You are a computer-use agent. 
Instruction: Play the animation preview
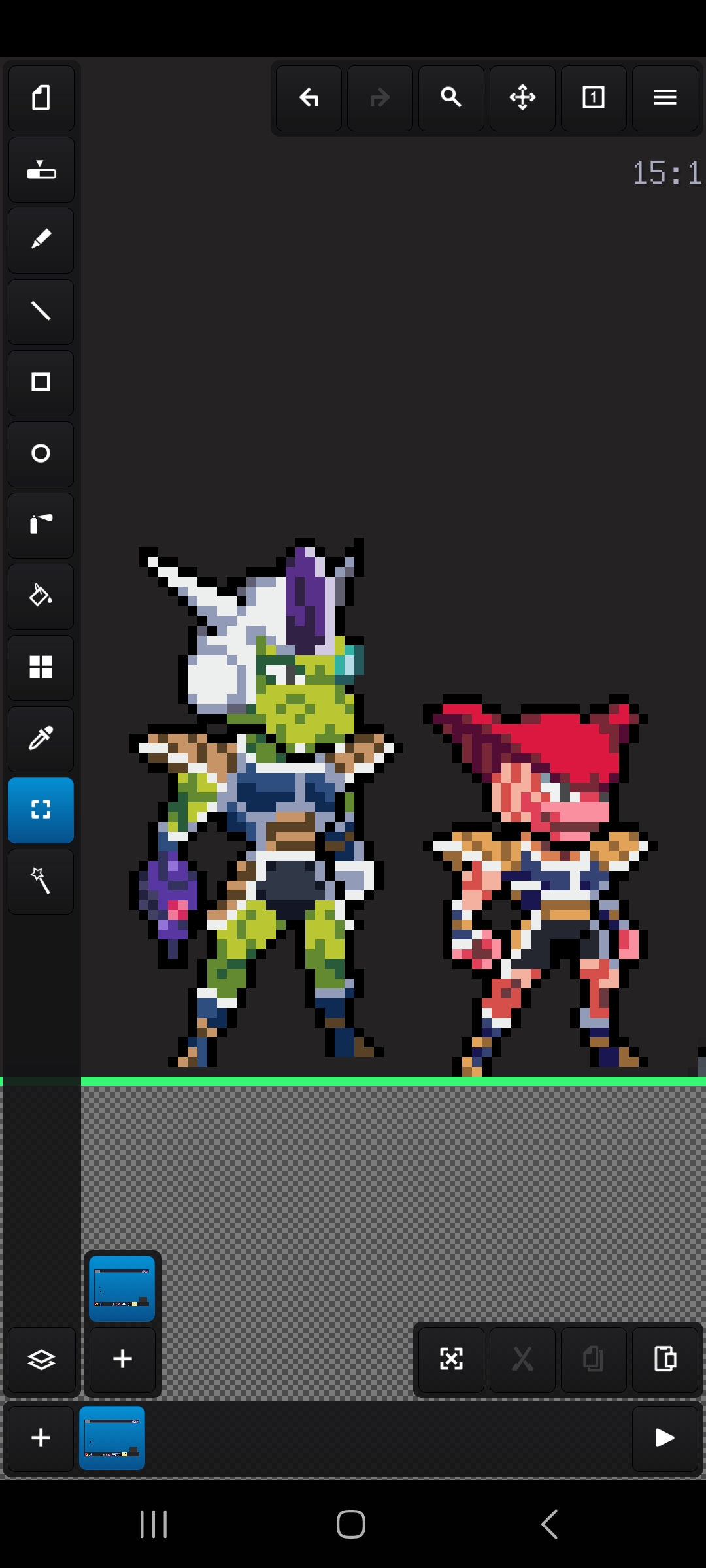665,1438
